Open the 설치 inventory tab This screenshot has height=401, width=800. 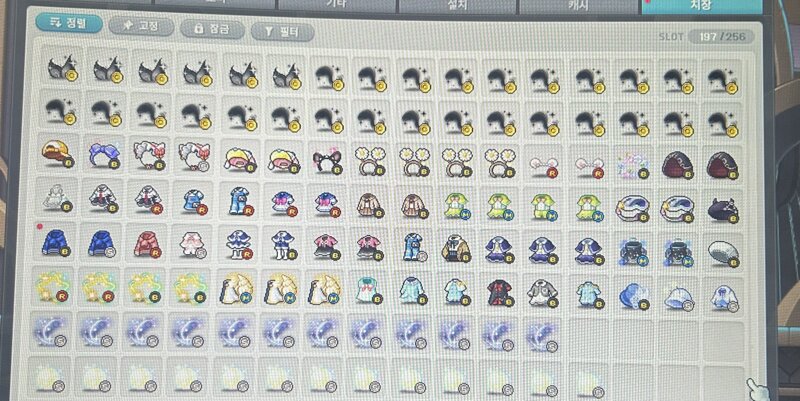click(x=457, y=6)
